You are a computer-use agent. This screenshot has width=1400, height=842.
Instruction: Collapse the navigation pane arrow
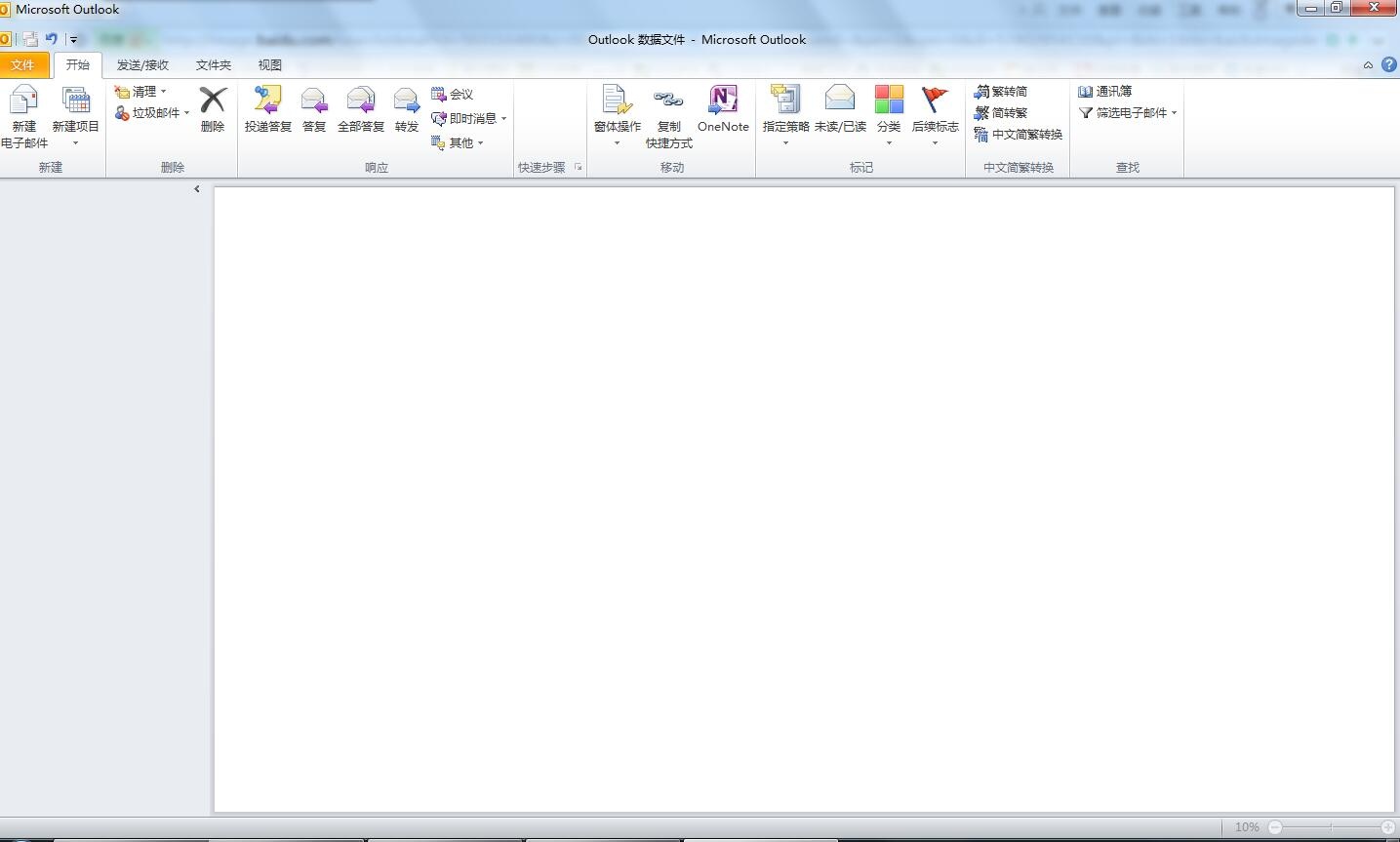coord(197,189)
